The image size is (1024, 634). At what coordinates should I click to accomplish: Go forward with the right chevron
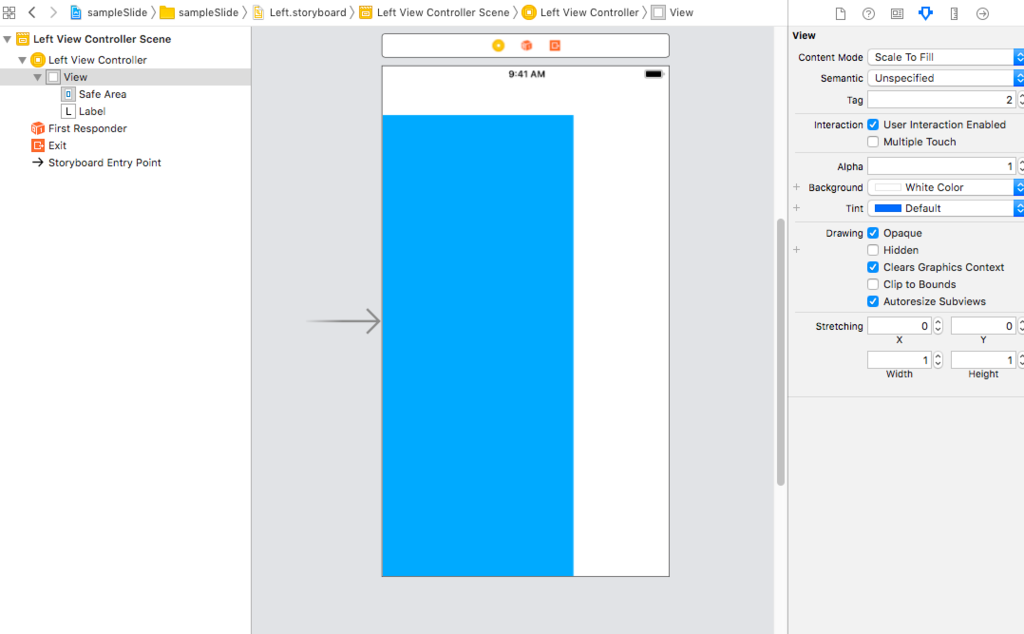pos(54,12)
